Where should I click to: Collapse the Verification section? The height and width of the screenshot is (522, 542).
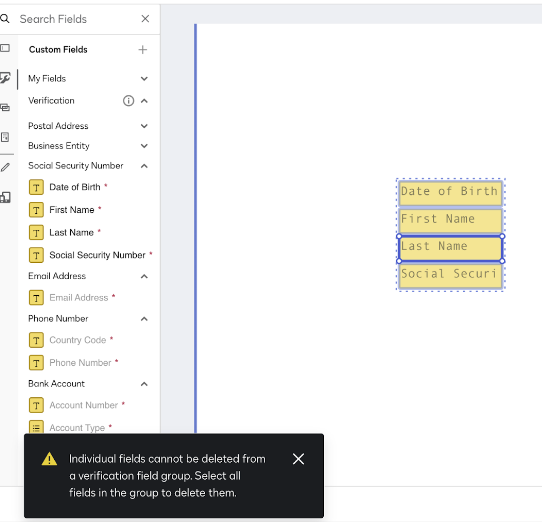tap(144, 101)
